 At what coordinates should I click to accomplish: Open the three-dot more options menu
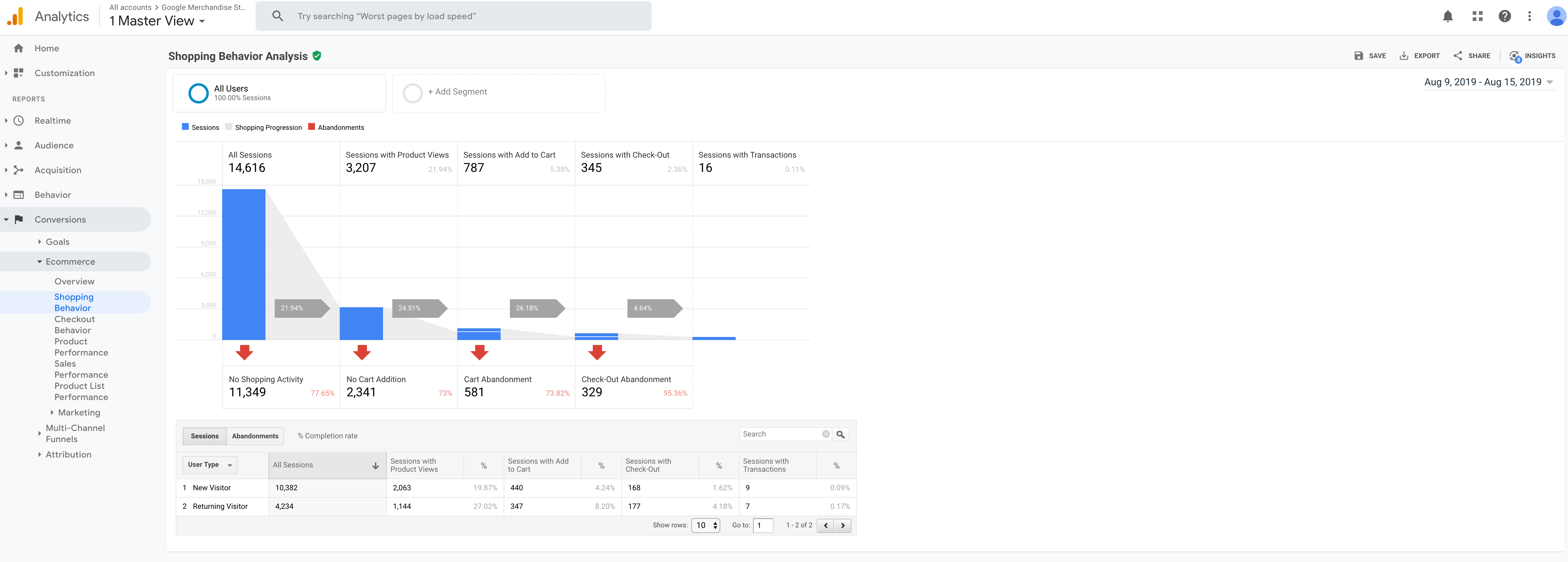(x=1529, y=16)
